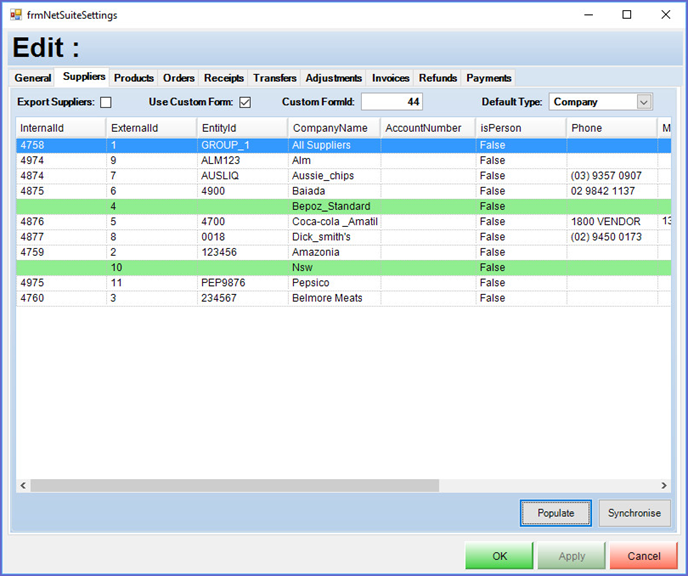
Task: Confirm with the green OK button
Action: 499,556
